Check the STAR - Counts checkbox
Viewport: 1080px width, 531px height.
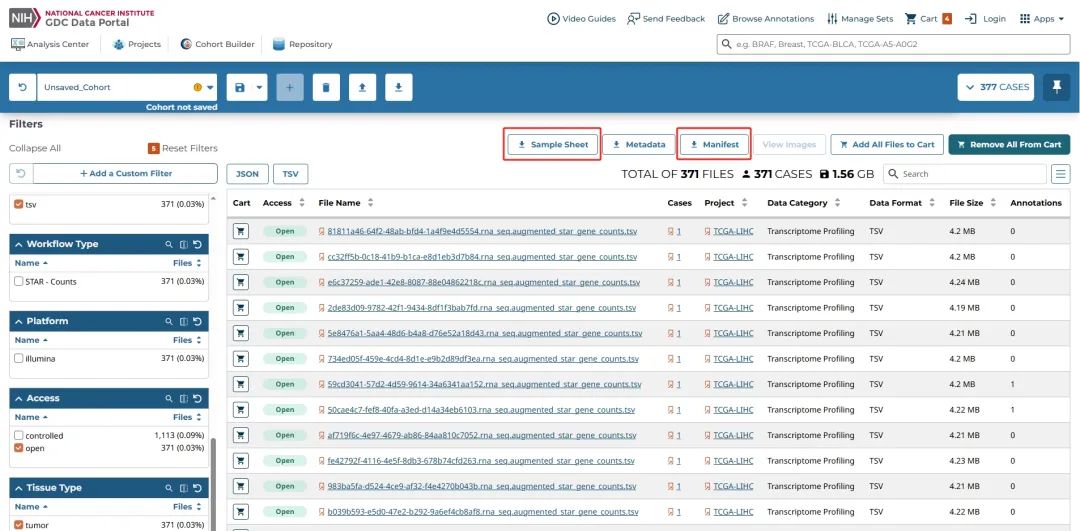point(19,282)
